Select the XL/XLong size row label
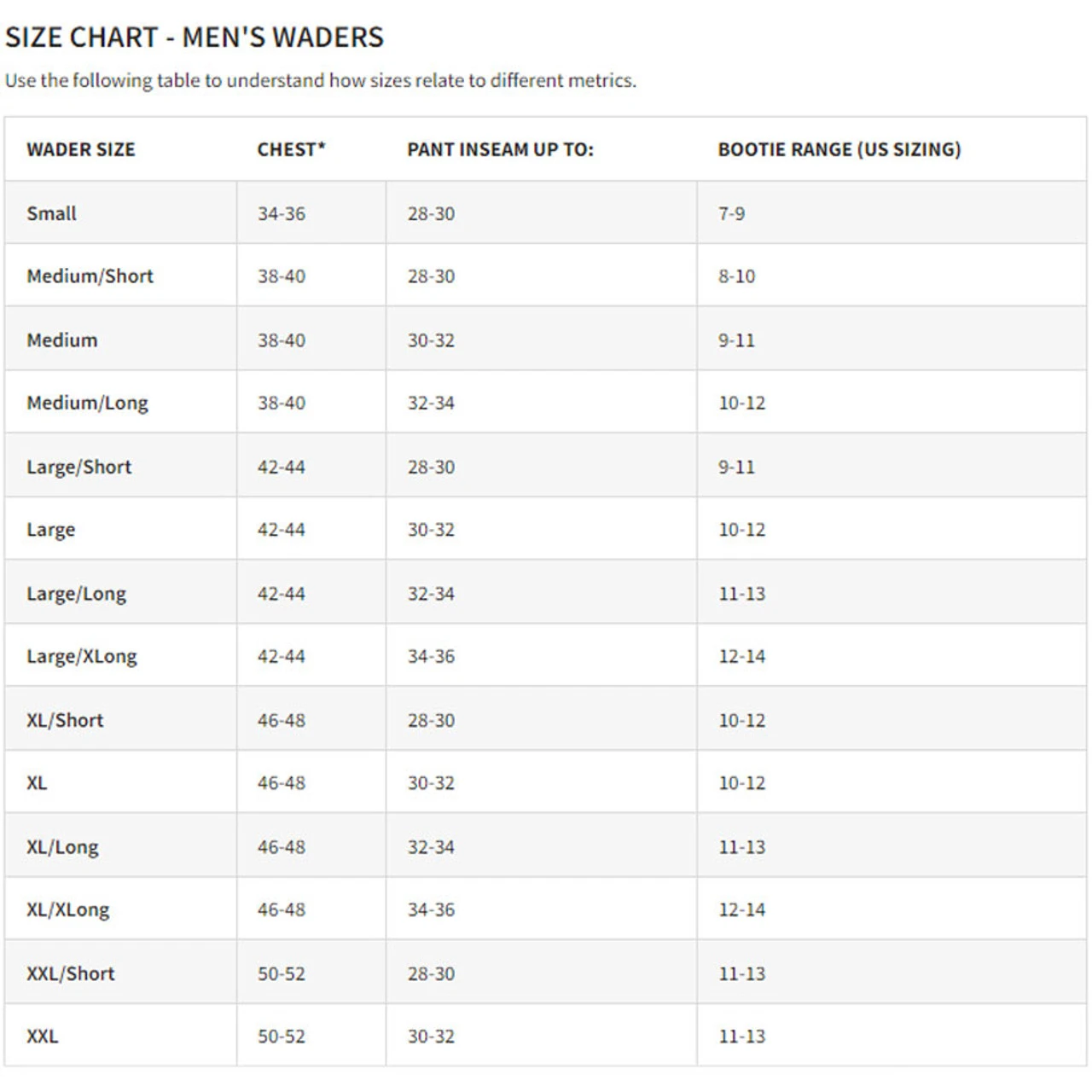1092x1092 pixels. click(67, 909)
